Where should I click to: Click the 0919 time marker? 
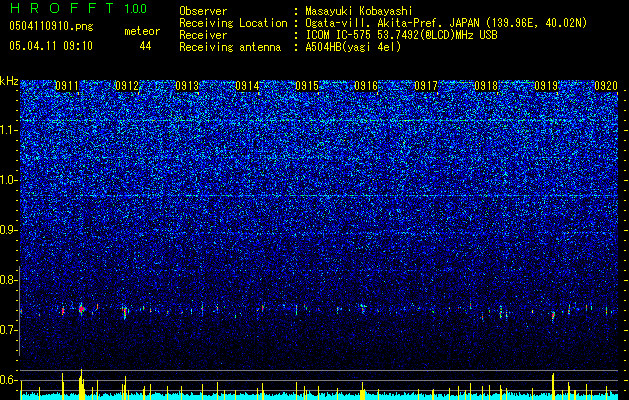coord(546,86)
